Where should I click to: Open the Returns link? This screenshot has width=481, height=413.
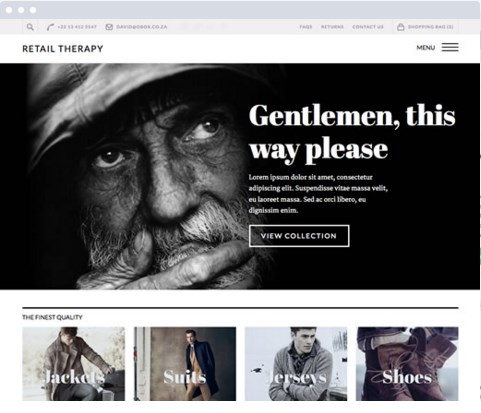click(332, 27)
